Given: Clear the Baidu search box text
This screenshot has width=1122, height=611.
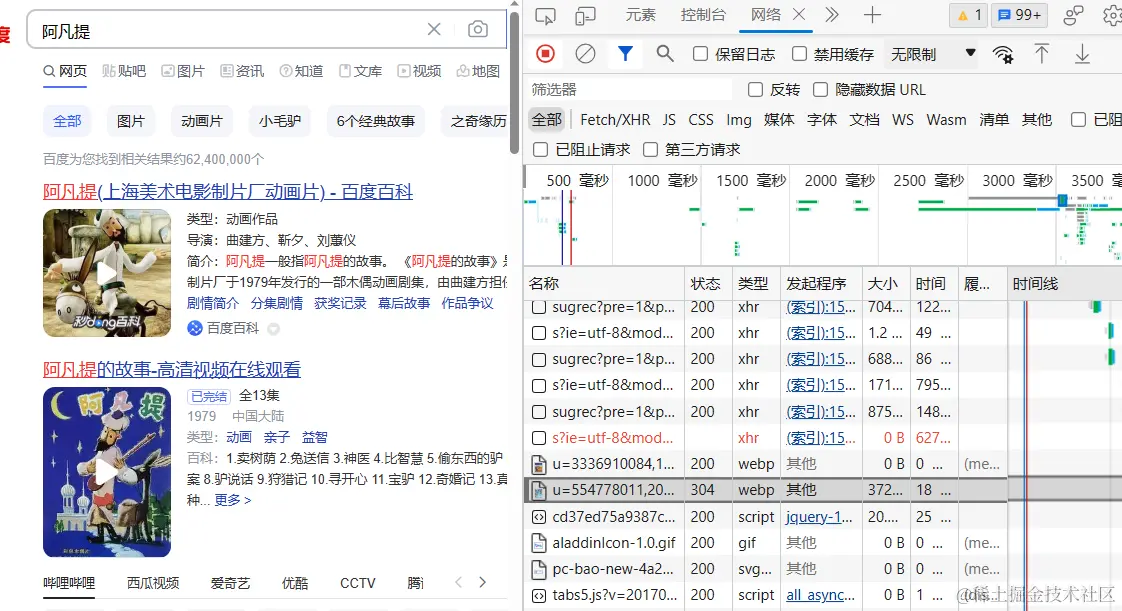Looking at the screenshot, I should [434, 29].
